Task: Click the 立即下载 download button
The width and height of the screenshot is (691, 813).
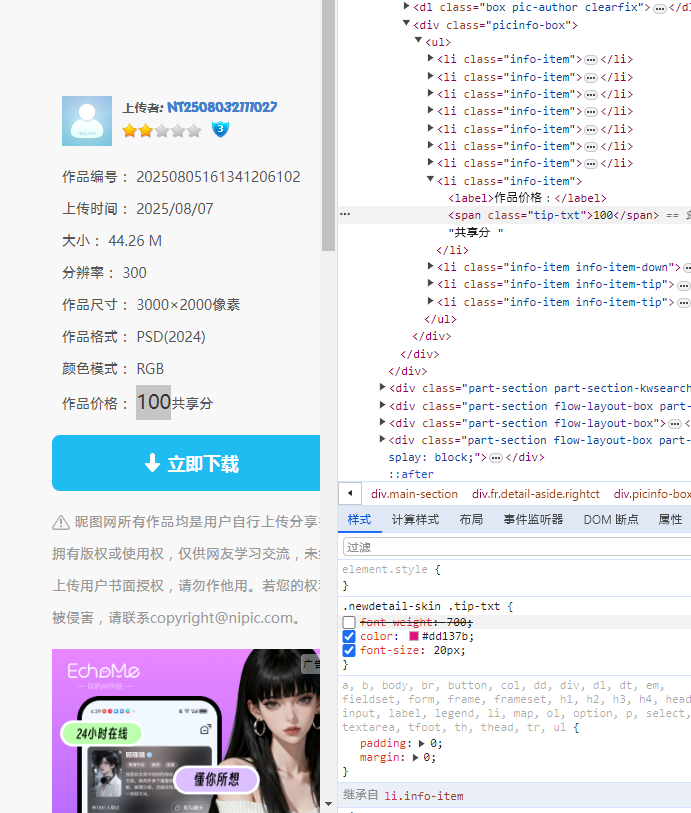Action: pos(190,463)
